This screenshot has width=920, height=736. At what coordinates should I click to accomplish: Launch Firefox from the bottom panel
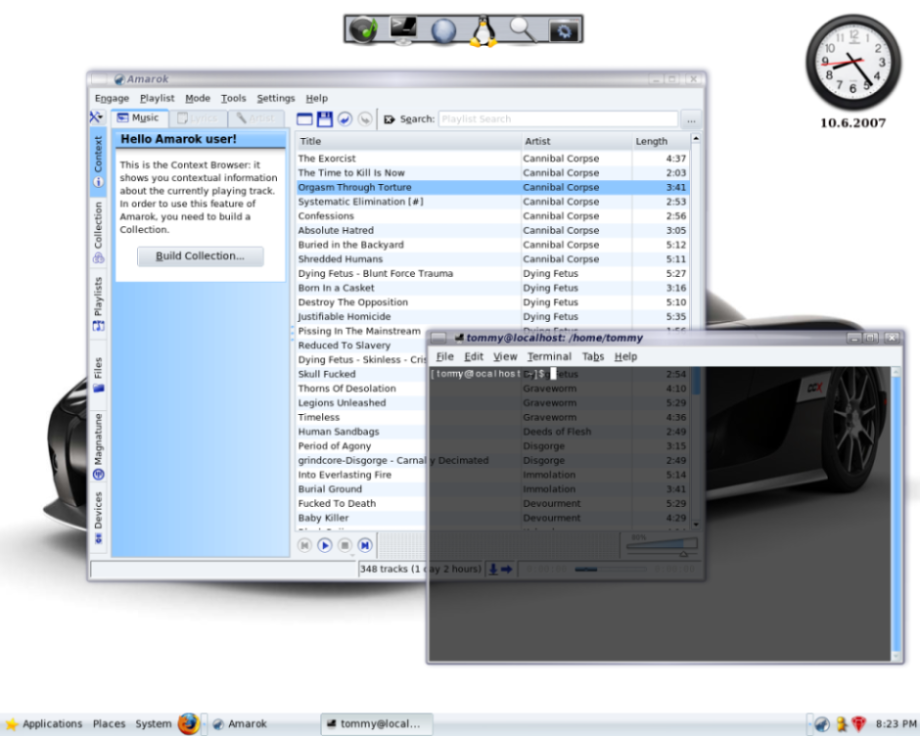click(188, 724)
